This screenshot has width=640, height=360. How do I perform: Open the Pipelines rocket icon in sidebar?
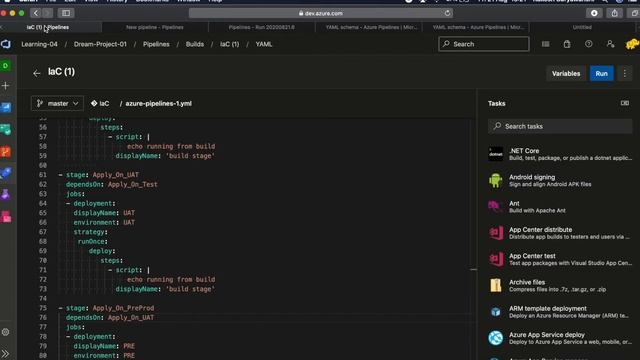pyautogui.click(x=6, y=173)
